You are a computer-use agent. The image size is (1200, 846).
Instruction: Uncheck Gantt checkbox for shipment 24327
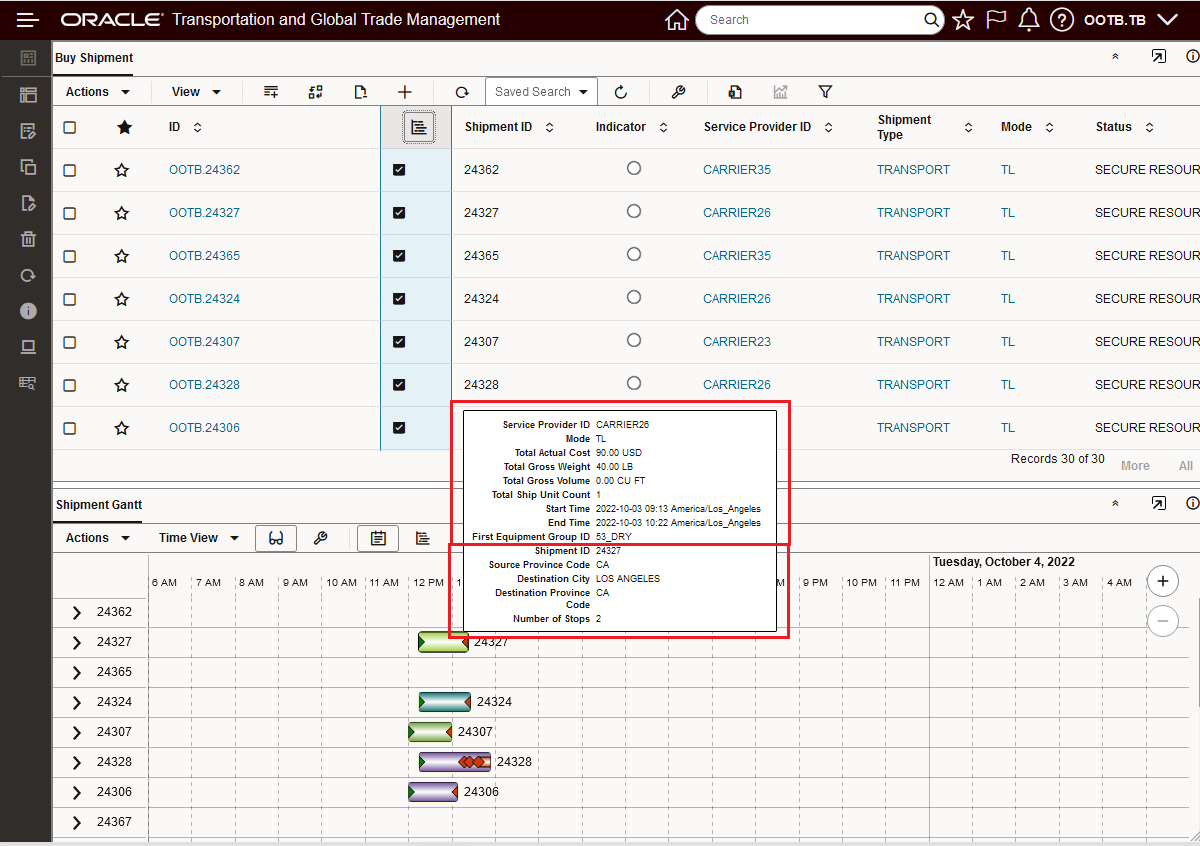point(399,213)
